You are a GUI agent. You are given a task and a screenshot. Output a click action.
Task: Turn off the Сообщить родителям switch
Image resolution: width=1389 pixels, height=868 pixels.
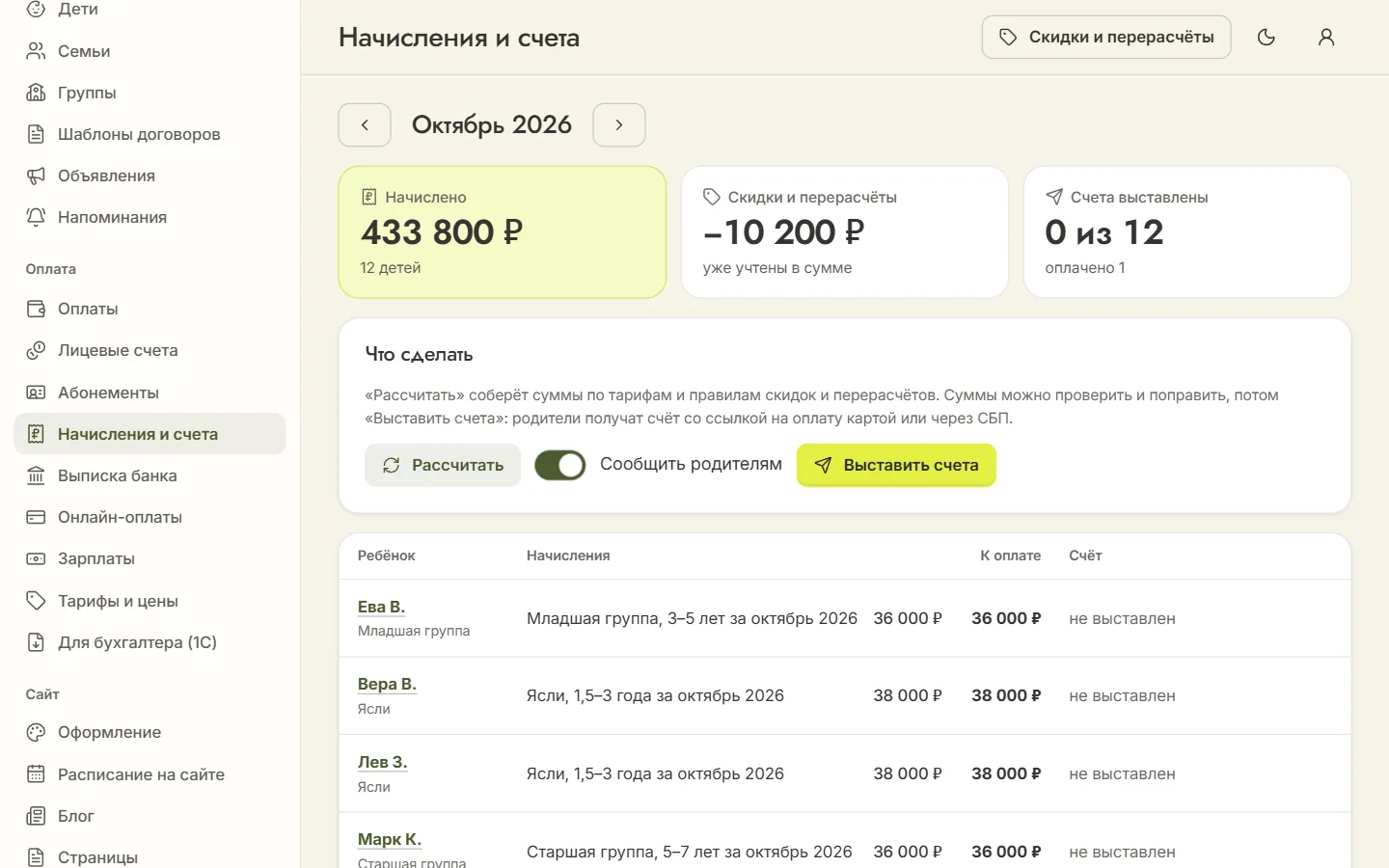tap(560, 465)
